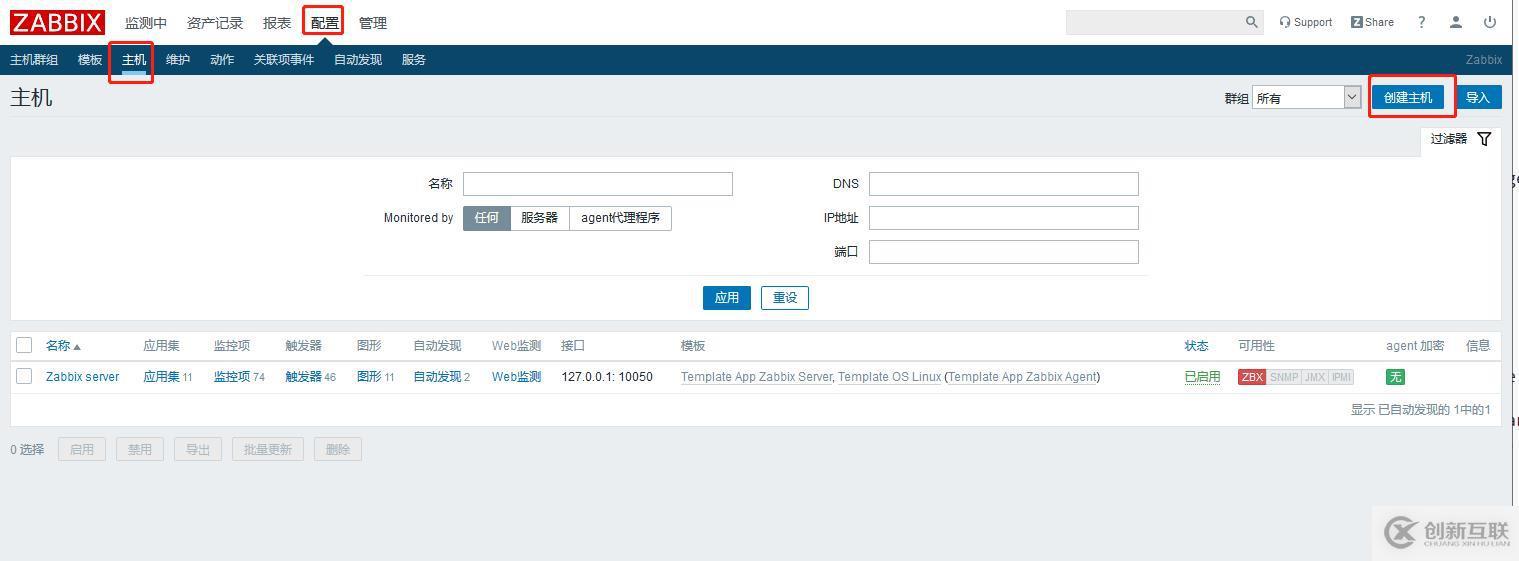1519x561 pixels.
Task: Open Zabbix server 监控项 link
Action: coord(231,377)
